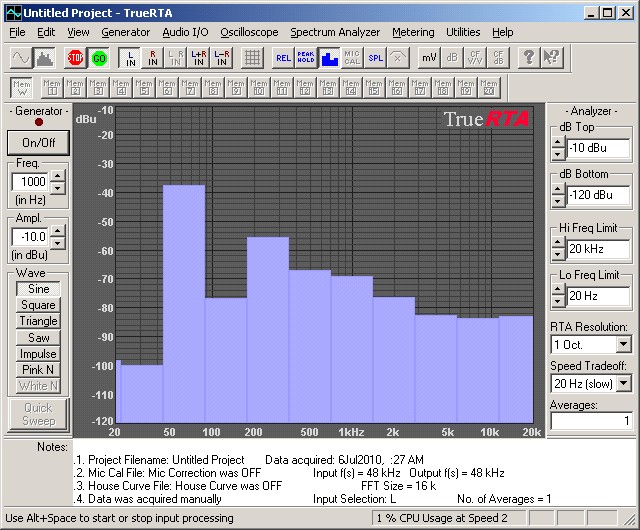Image resolution: width=640 pixels, height=530 pixels.
Task: Toggle the grid display icon
Action: point(253,57)
